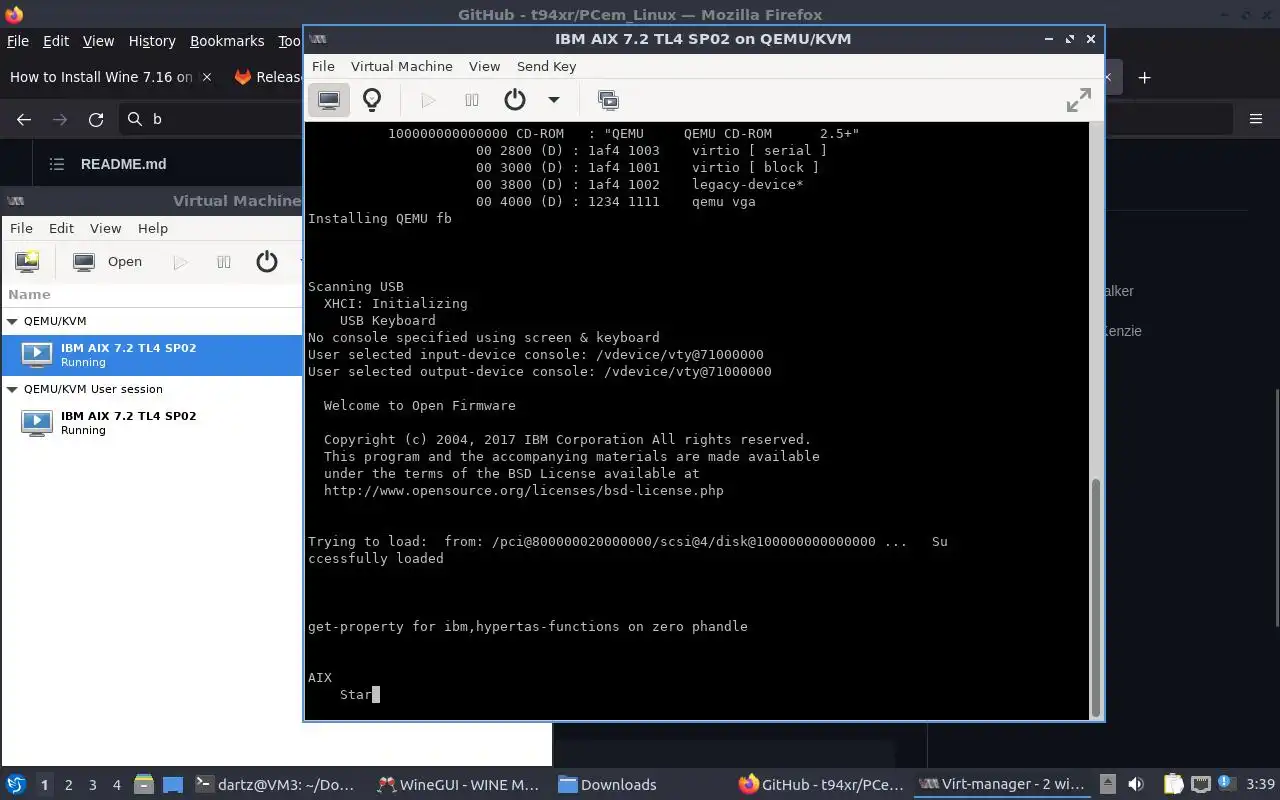Screen dimensions: 1280x800
Task: Open Firefox File menu
Action: (18, 41)
